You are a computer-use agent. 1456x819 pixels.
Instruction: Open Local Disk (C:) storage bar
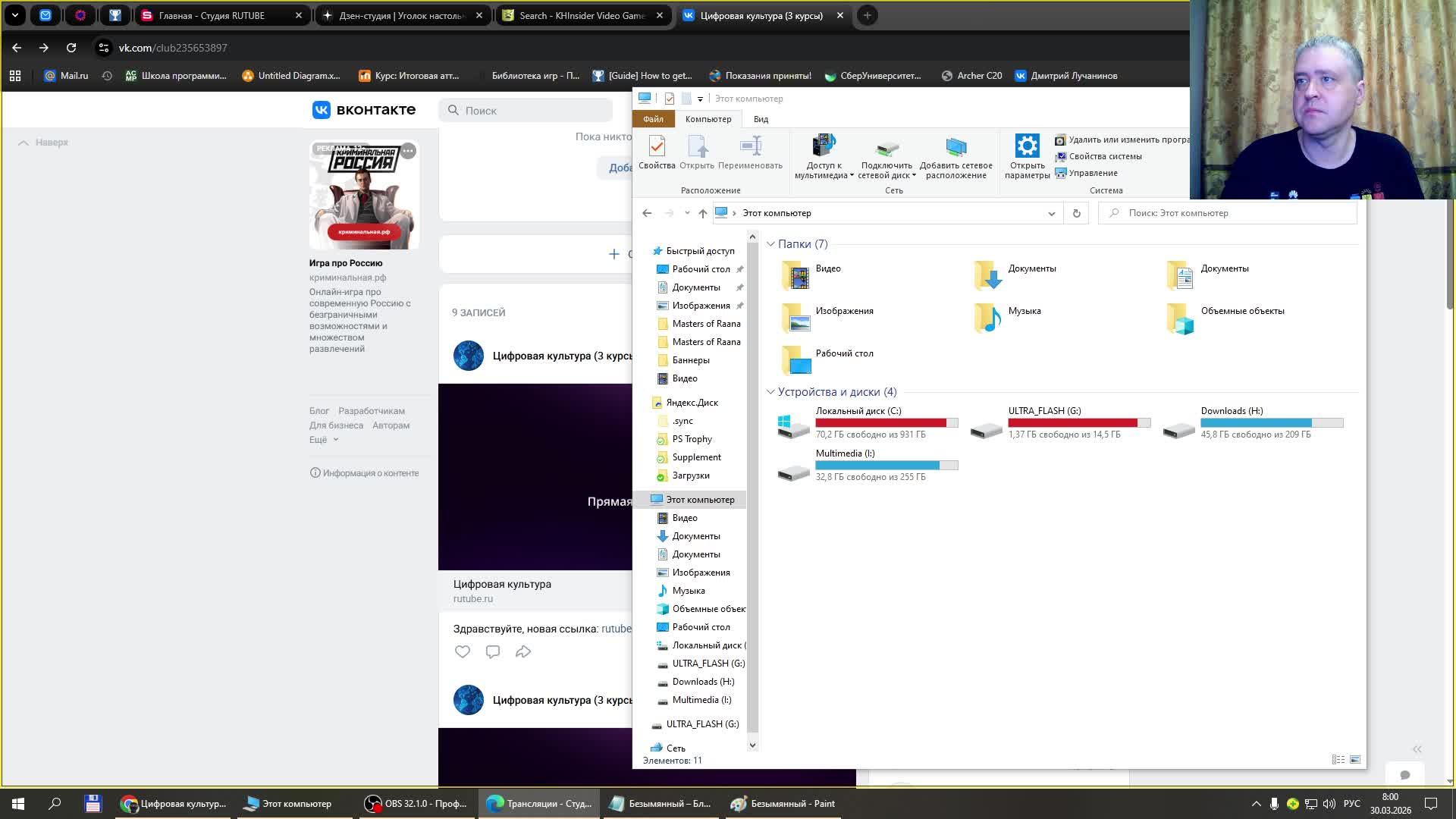[x=886, y=422]
